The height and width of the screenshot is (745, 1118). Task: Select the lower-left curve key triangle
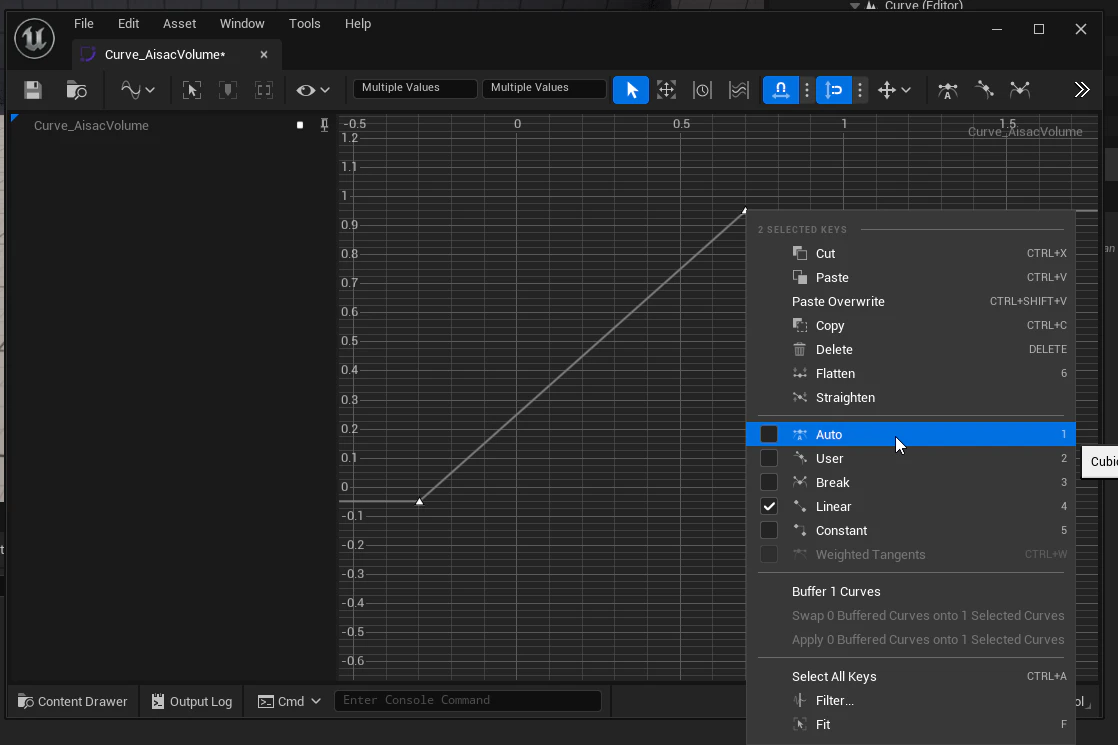point(419,501)
